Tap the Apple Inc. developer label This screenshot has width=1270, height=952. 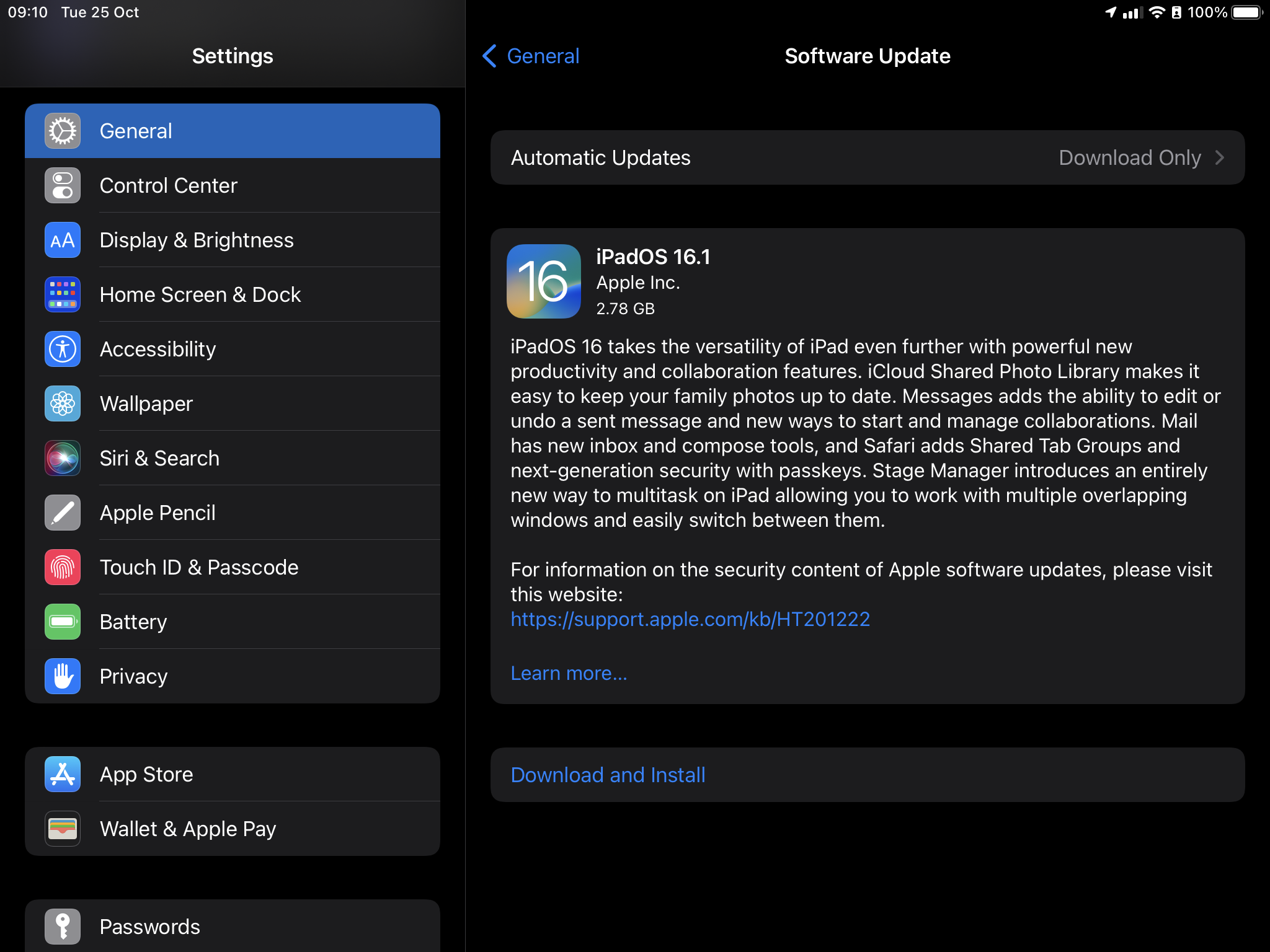tap(638, 283)
